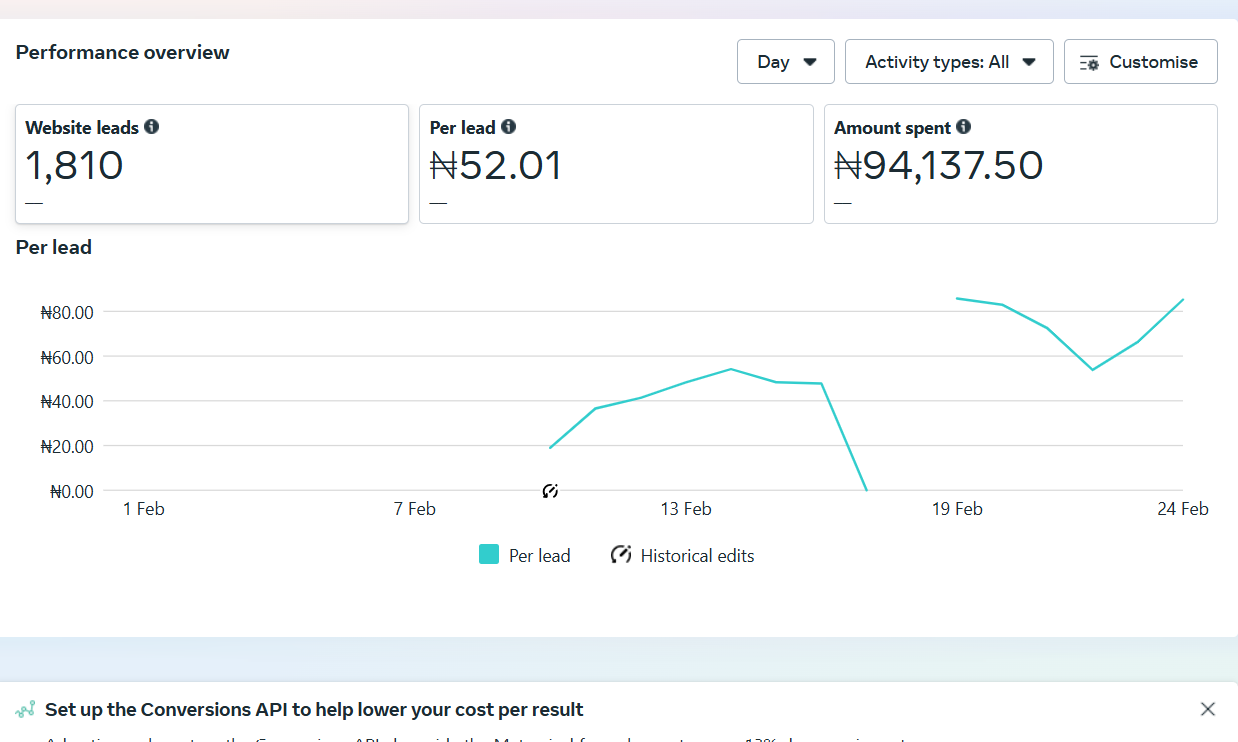The height and width of the screenshot is (742, 1238).
Task: Open the Day time-breakdown dropdown
Action: (x=786, y=62)
